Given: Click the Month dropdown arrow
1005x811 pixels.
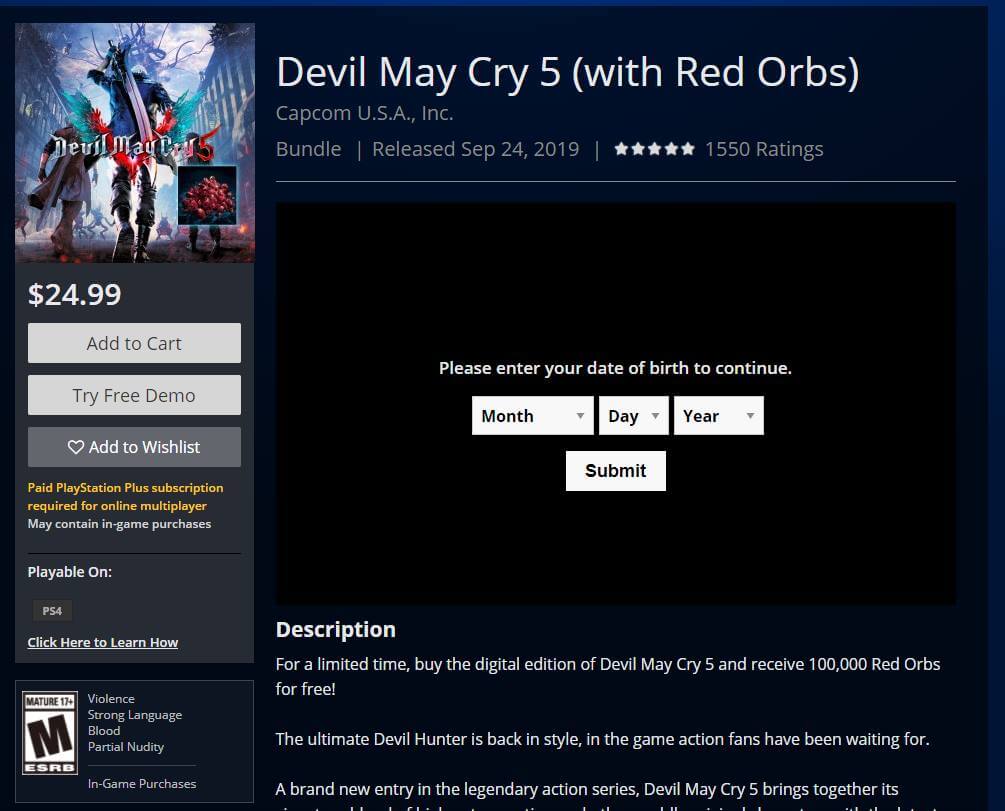Looking at the screenshot, I should tap(580, 415).
